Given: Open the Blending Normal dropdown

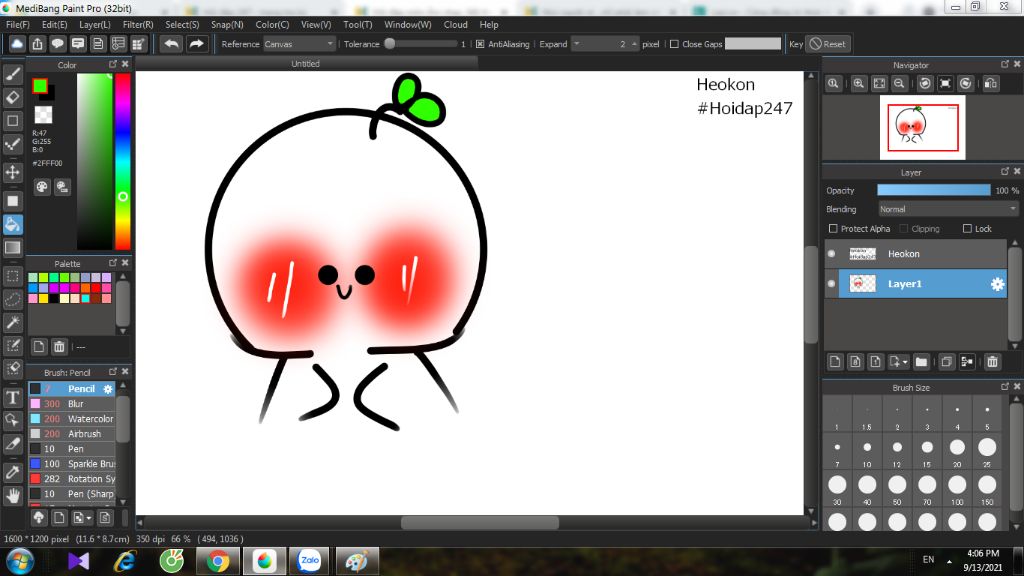Looking at the screenshot, I should tap(948, 209).
